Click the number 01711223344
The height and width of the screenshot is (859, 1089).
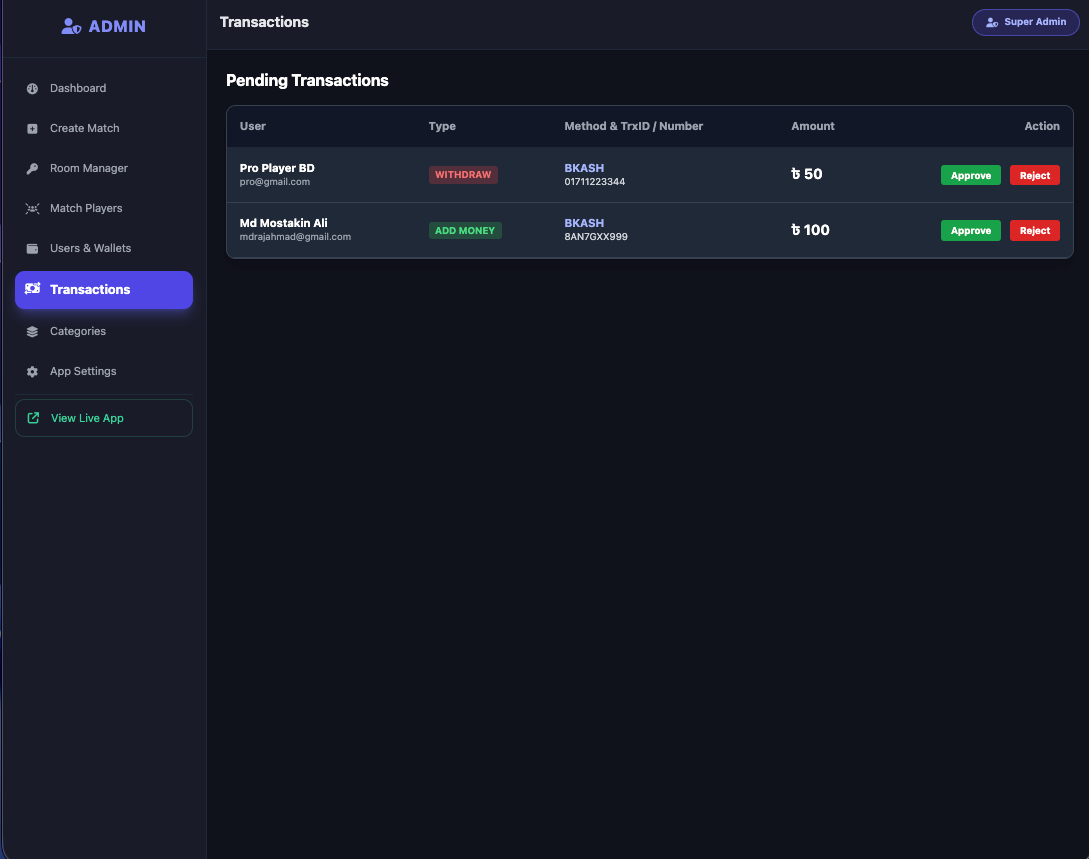[x=595, y=182]
